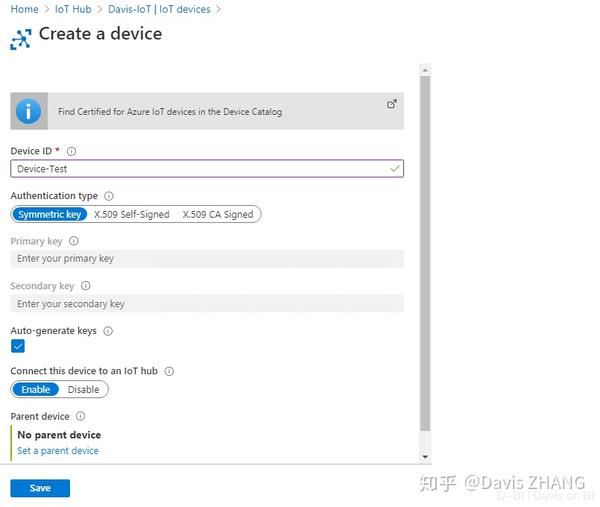This screenshot has height=507, width=600.
Task: Select X.509 CA Signed authentication
Action: [218, 214]
